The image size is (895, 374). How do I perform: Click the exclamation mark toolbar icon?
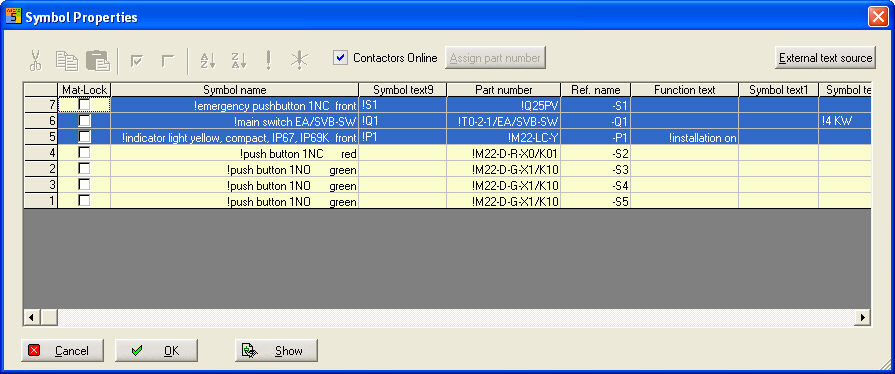coord(268,60)
